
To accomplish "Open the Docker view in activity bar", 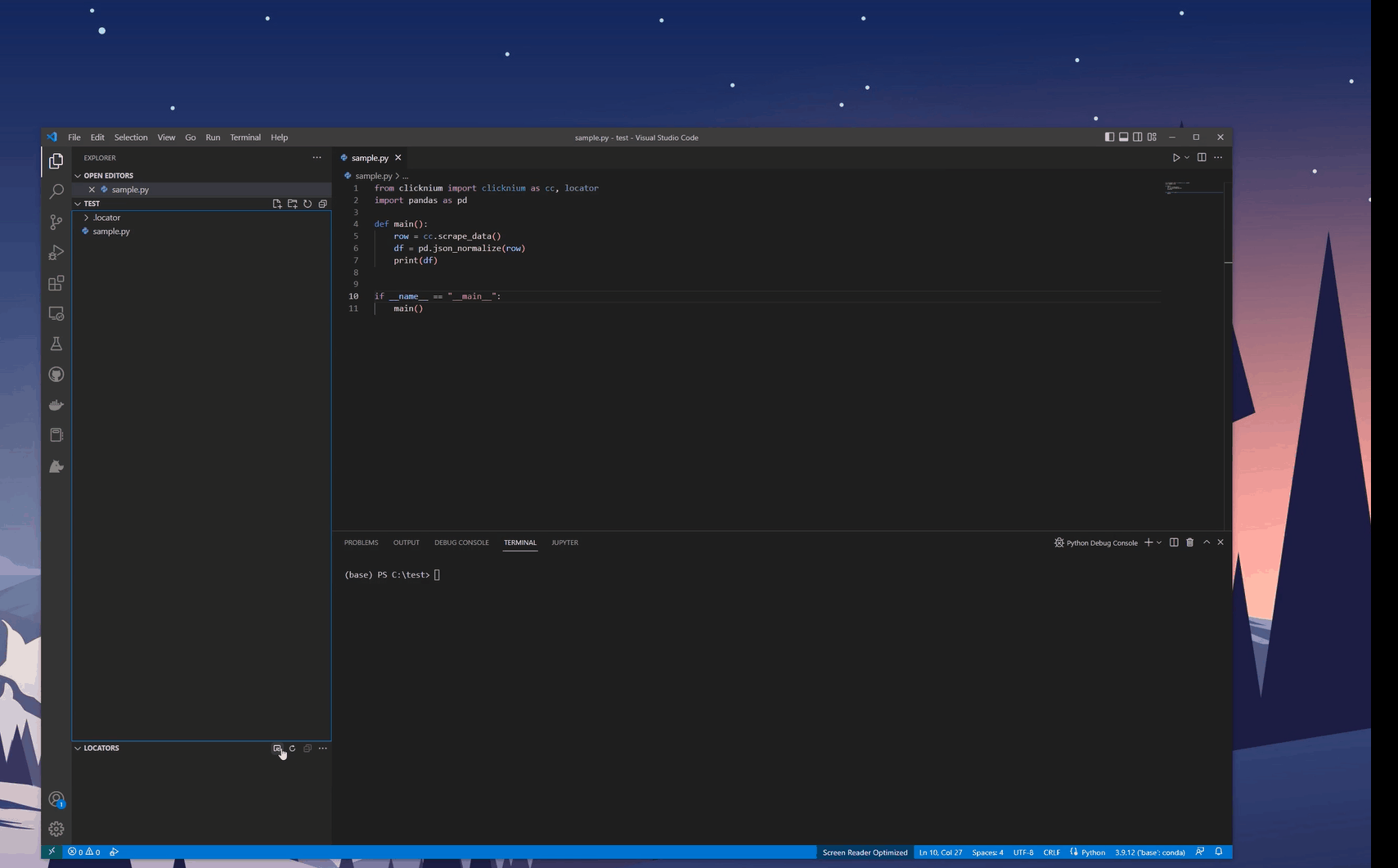I will point(56,405).
